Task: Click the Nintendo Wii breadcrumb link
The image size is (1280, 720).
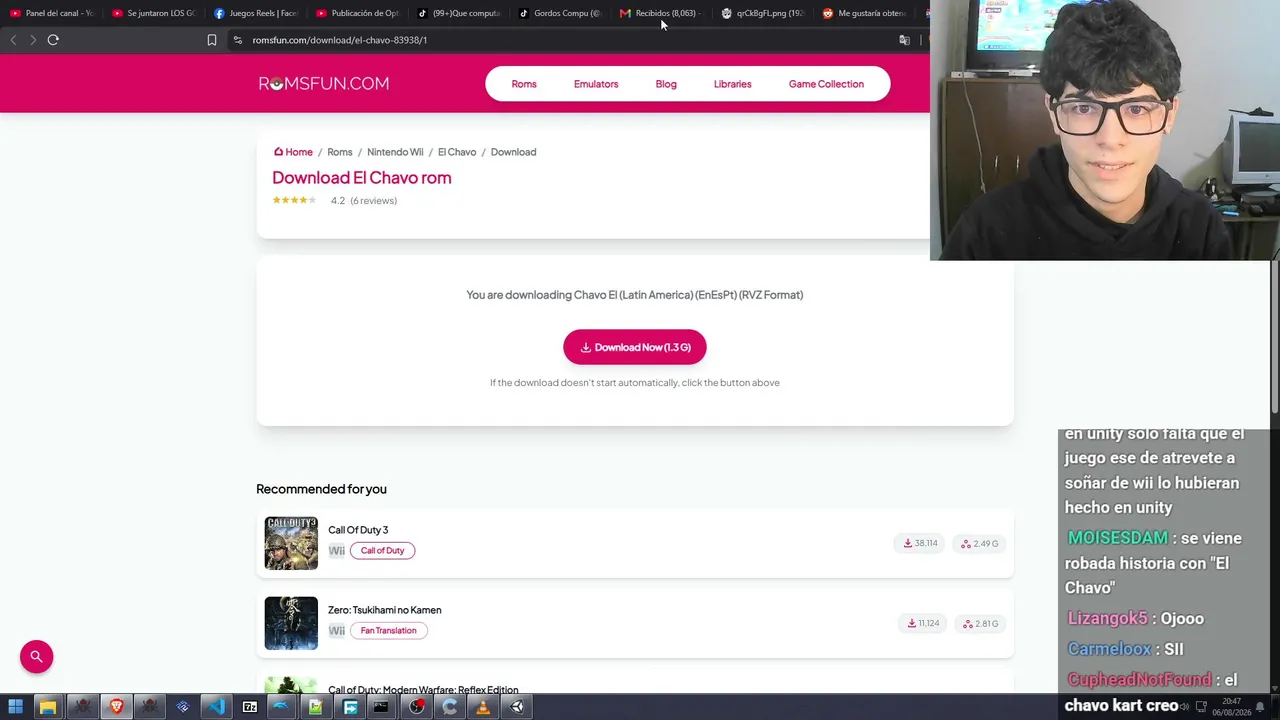Action: (395, 152)
